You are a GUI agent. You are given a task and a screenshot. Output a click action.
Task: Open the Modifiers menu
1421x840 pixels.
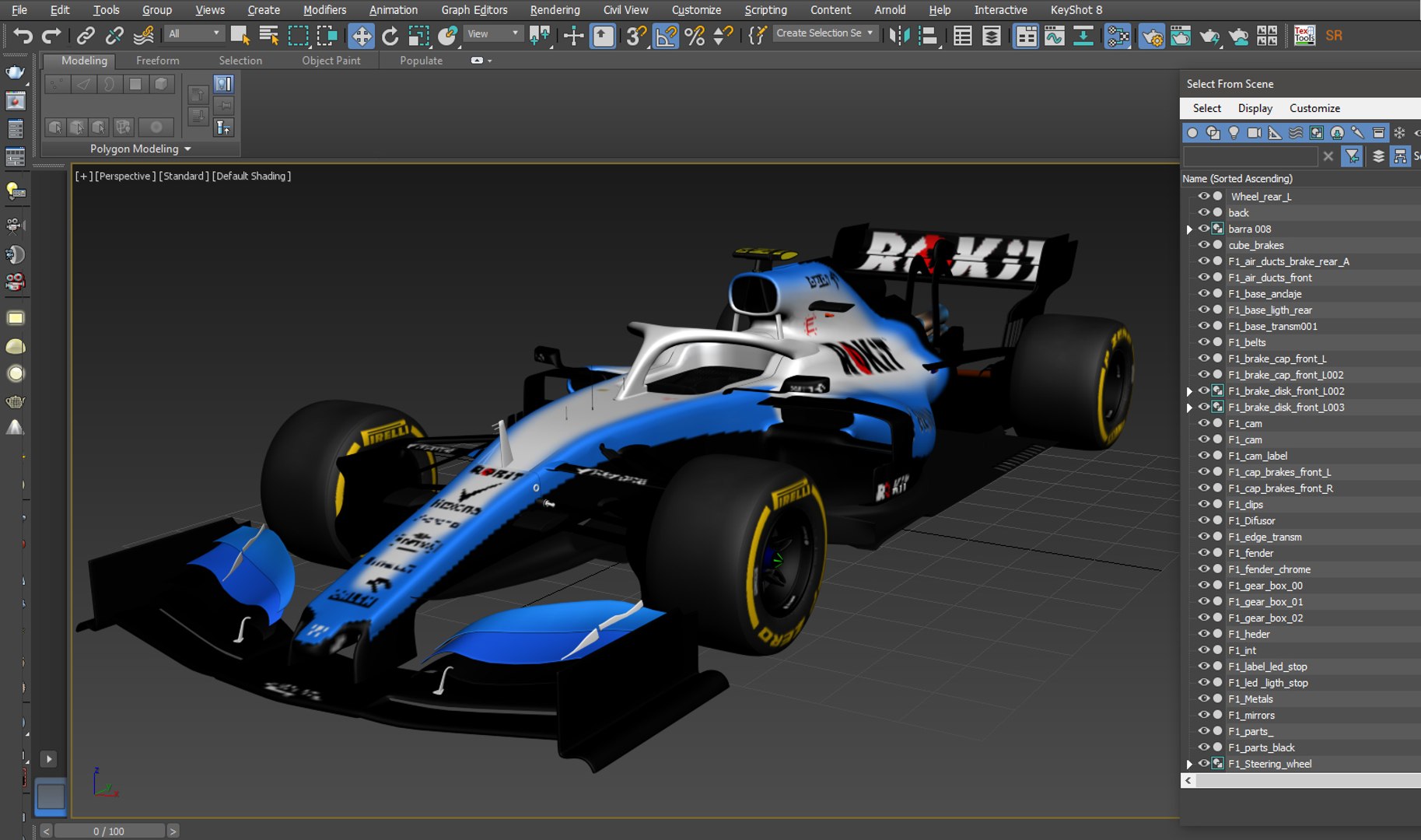coord(324,10)
